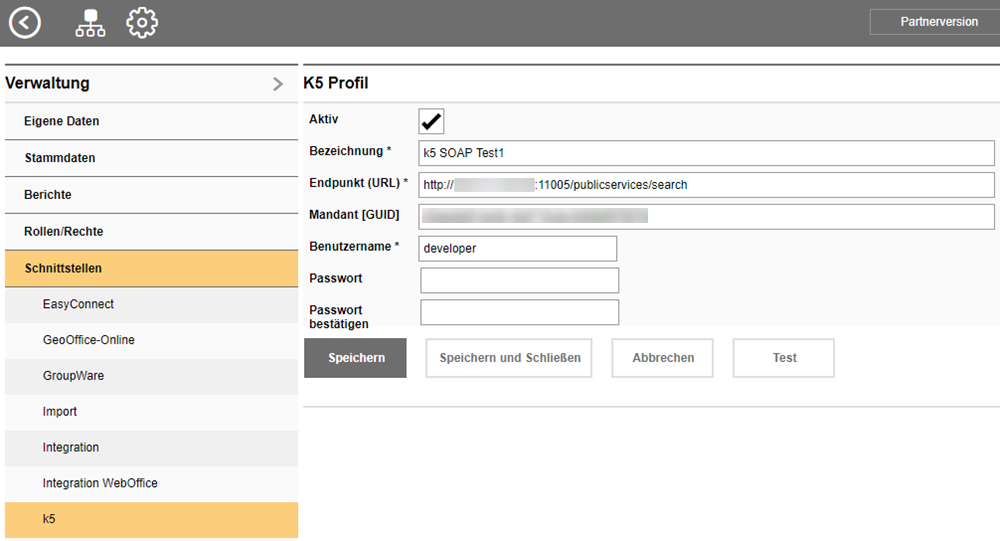The height and width of the screenshot is (541, 1000).
Task: Open the Berichte section
Action: pos(48,195)
